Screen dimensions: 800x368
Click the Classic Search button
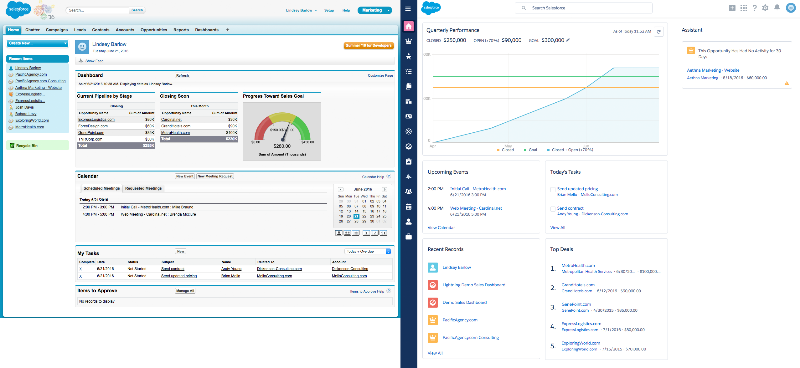[137, 10]
